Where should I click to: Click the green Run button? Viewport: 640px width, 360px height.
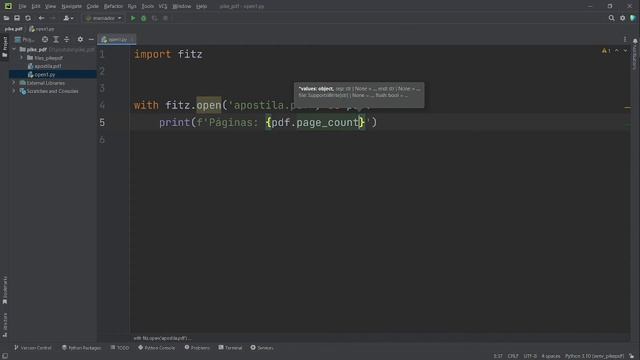(x=133, y=18)
